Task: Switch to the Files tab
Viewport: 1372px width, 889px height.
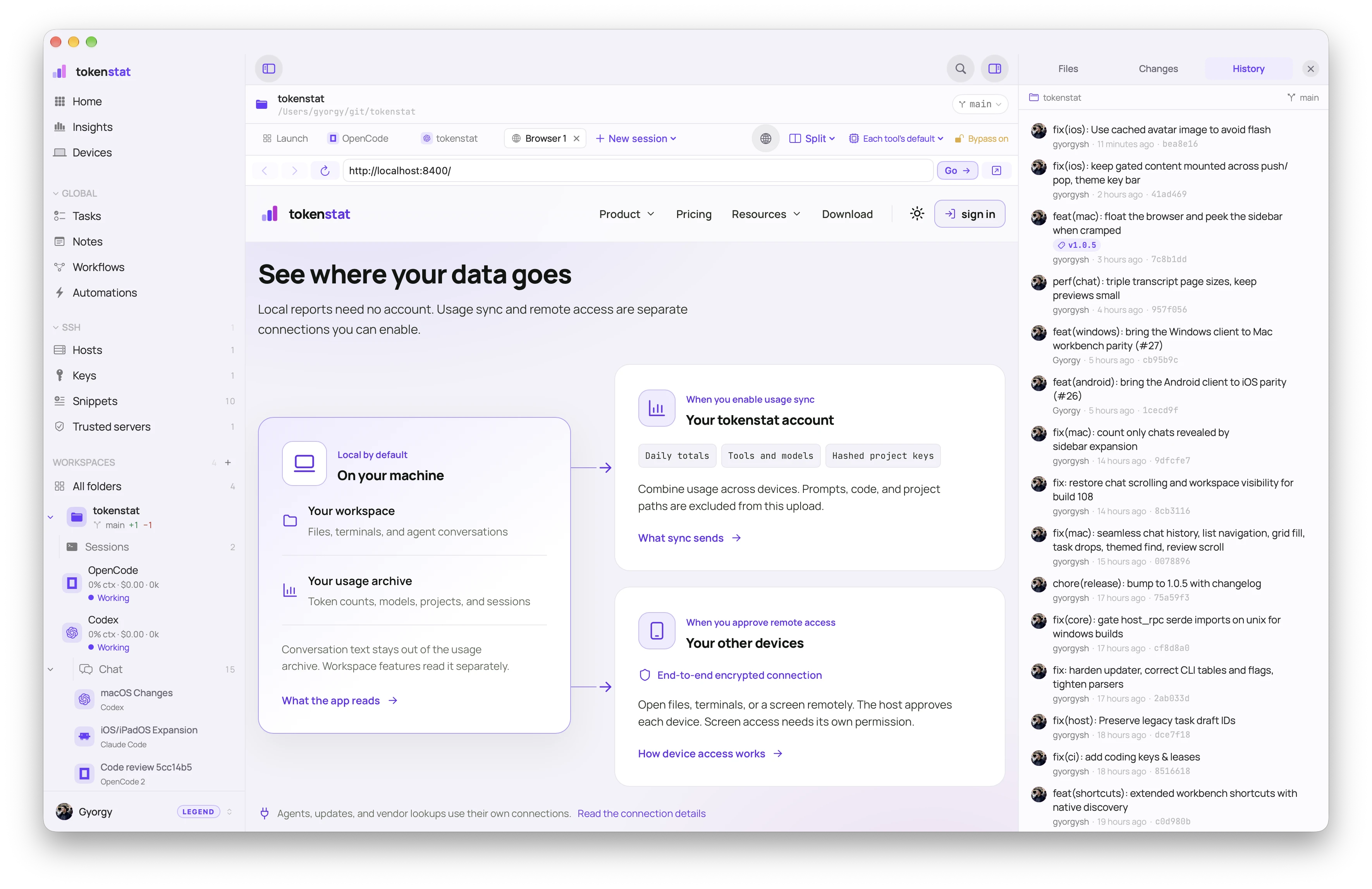Action: (x=1068, y=69)
